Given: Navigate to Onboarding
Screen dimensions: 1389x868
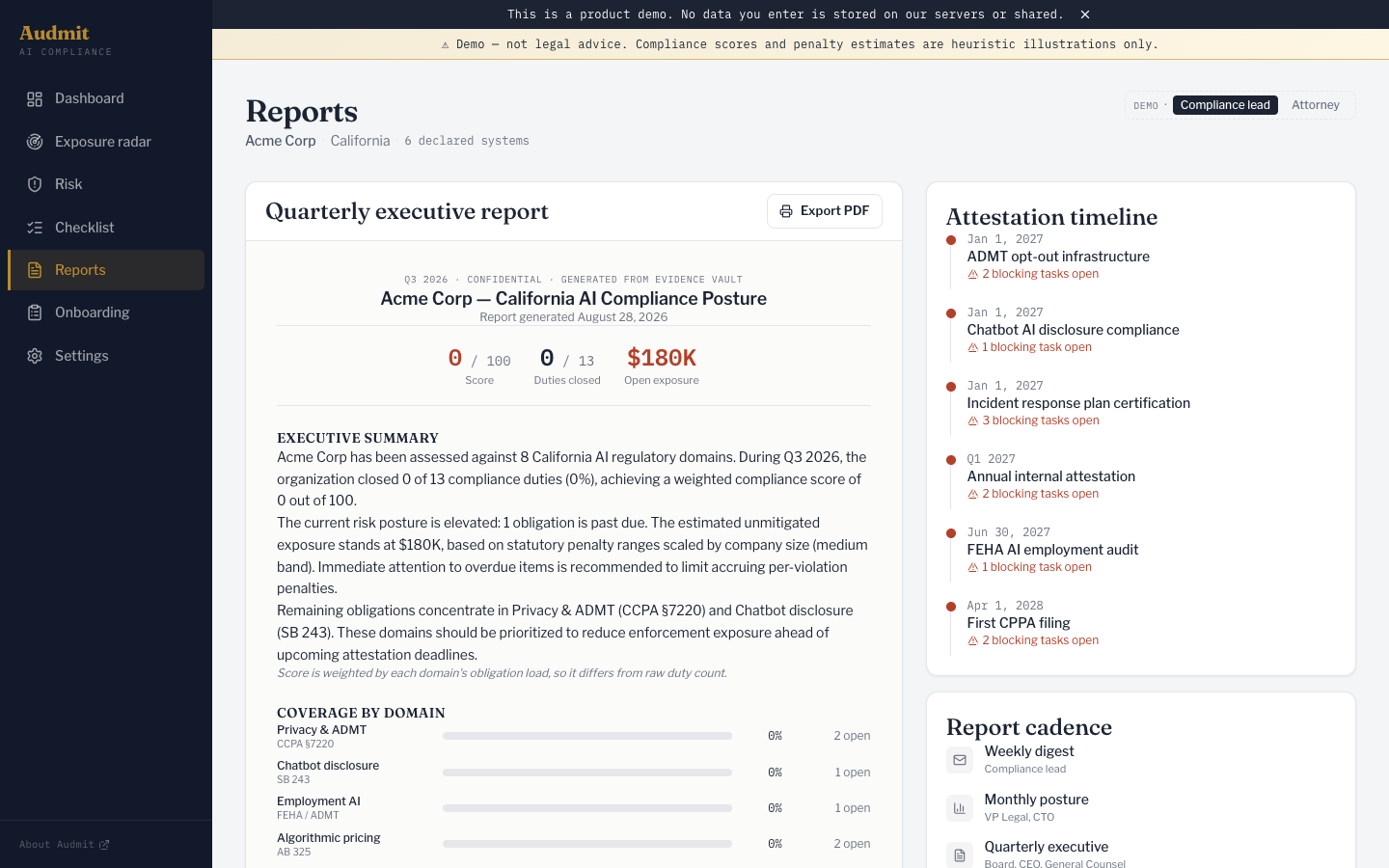Looking at the screenshot, I should [106, 312].
